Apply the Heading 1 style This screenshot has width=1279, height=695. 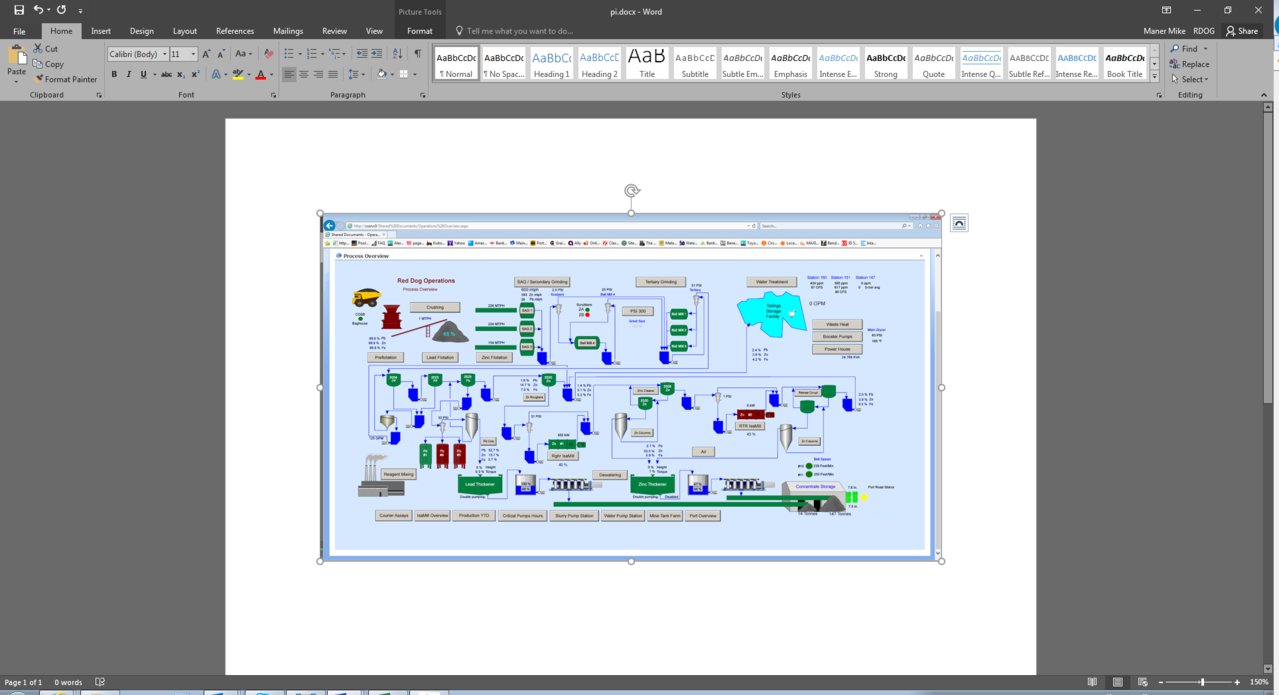click(x=551, y=63)
